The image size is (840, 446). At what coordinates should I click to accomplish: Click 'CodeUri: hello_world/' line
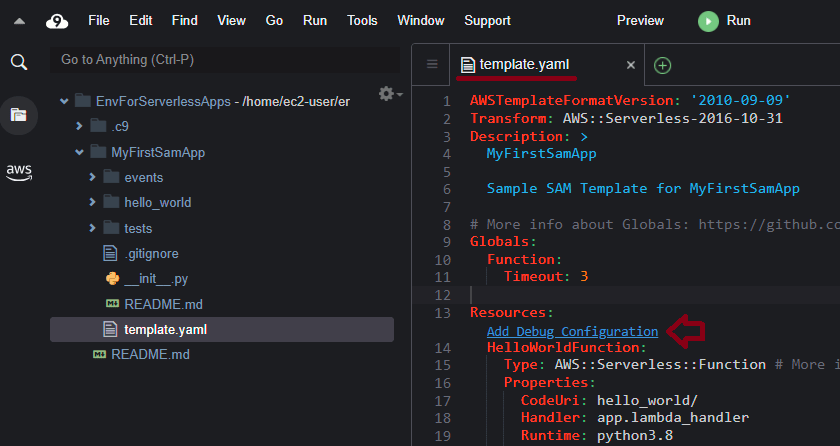(x=609, y=400)
